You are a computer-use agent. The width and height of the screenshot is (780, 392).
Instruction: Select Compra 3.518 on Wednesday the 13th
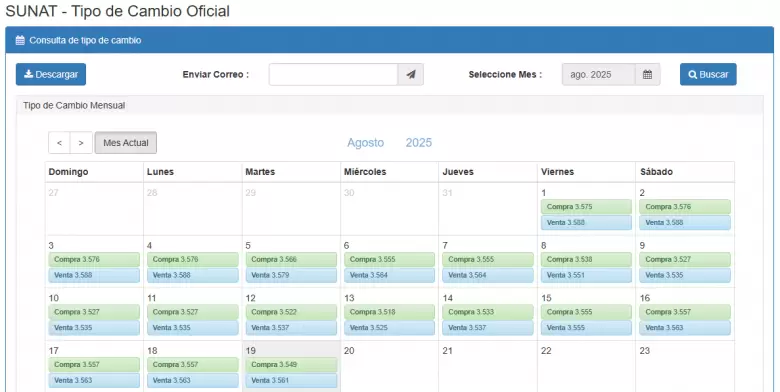[x=389, y=312]
